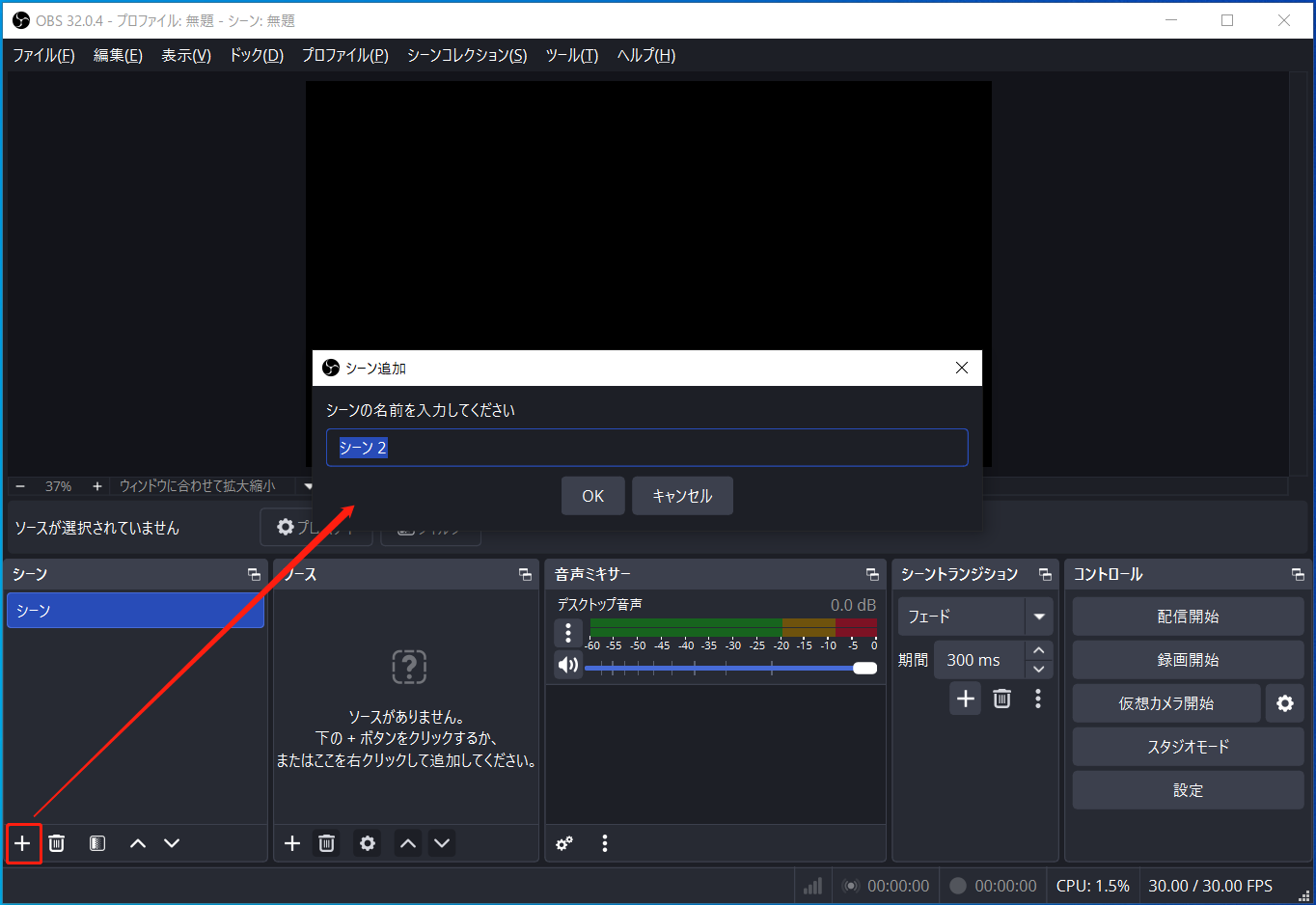Image resolution: width=1316 pixels, height=905 pixels.
Task: Toggle studio mode
Action: tap(1187, 746)
